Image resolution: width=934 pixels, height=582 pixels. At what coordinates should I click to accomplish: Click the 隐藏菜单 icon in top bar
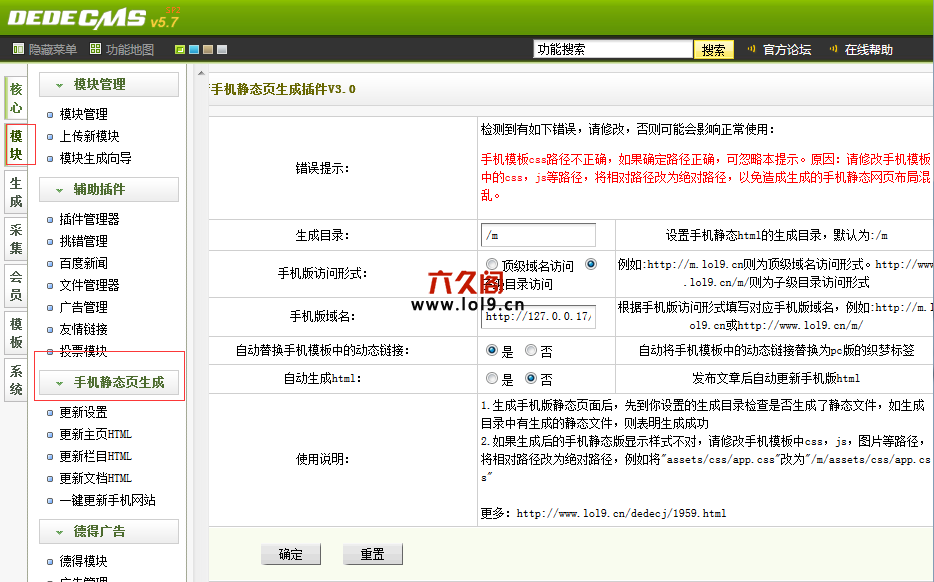tap(18, 49)
